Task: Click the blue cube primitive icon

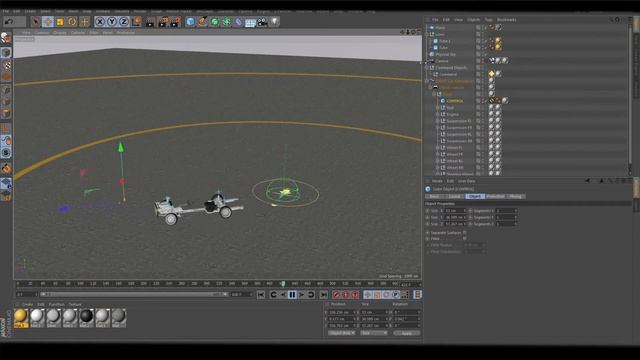Action: coord(190,22)
